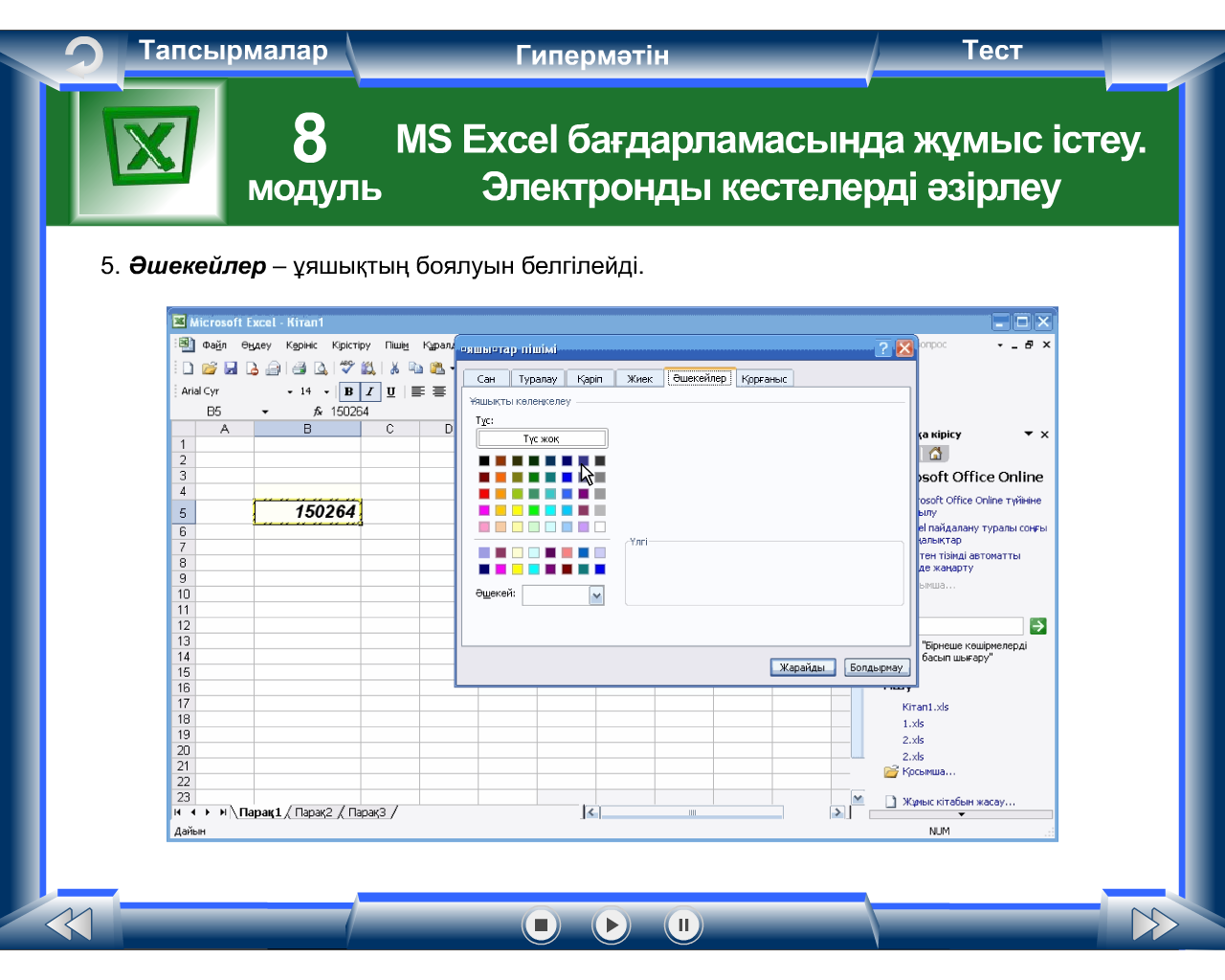1225x980 pixels.
Task: Switch to the Жиек tab
Action: click(x=639, y=379)
